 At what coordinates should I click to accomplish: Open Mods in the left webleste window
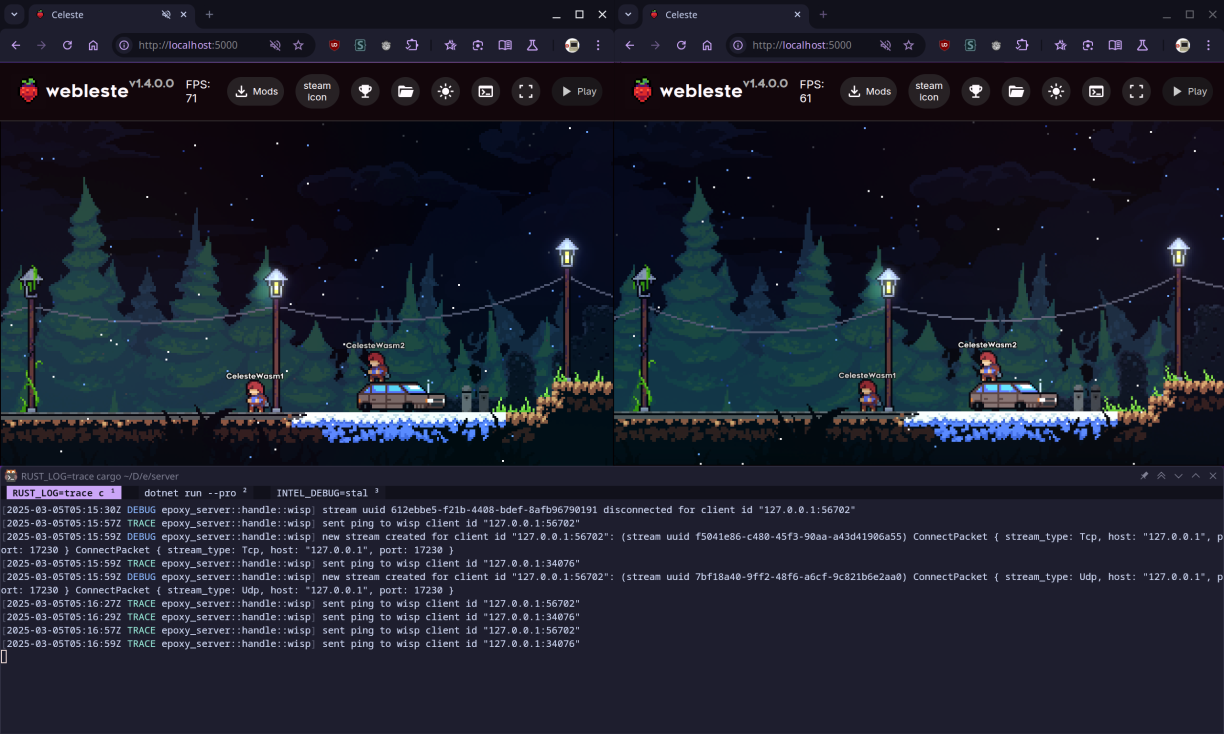coord(255,91)
